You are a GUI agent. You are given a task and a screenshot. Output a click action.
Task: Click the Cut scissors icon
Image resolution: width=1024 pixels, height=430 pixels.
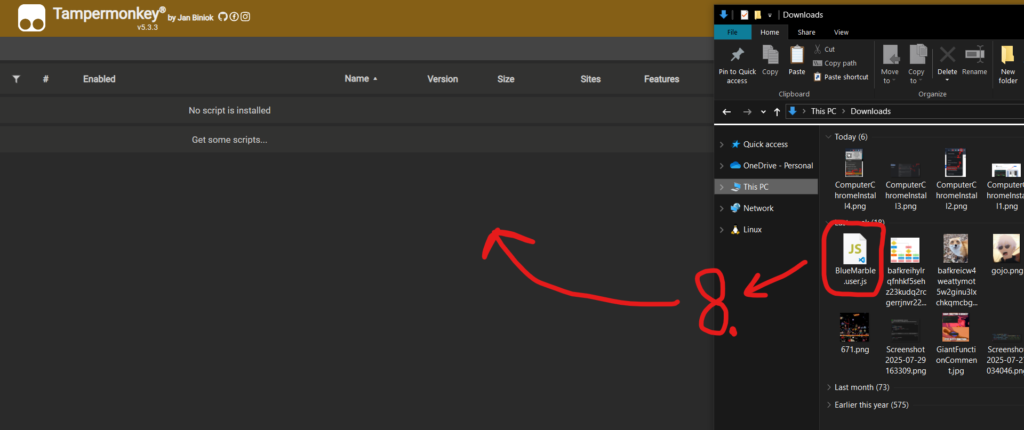point(818,48)
